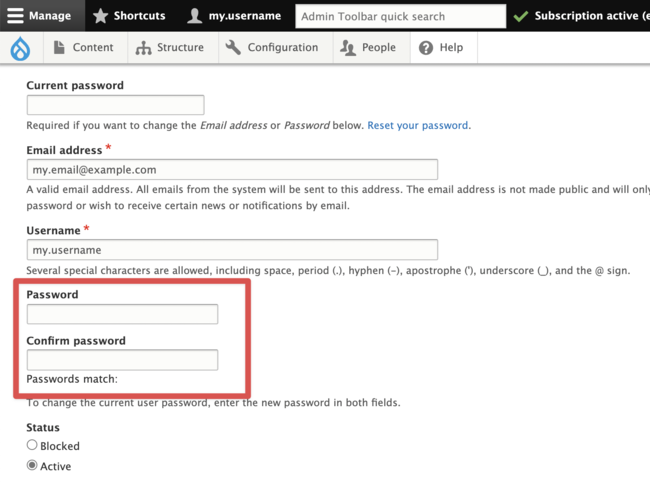Follow the Reset your password link

[417, 125]
